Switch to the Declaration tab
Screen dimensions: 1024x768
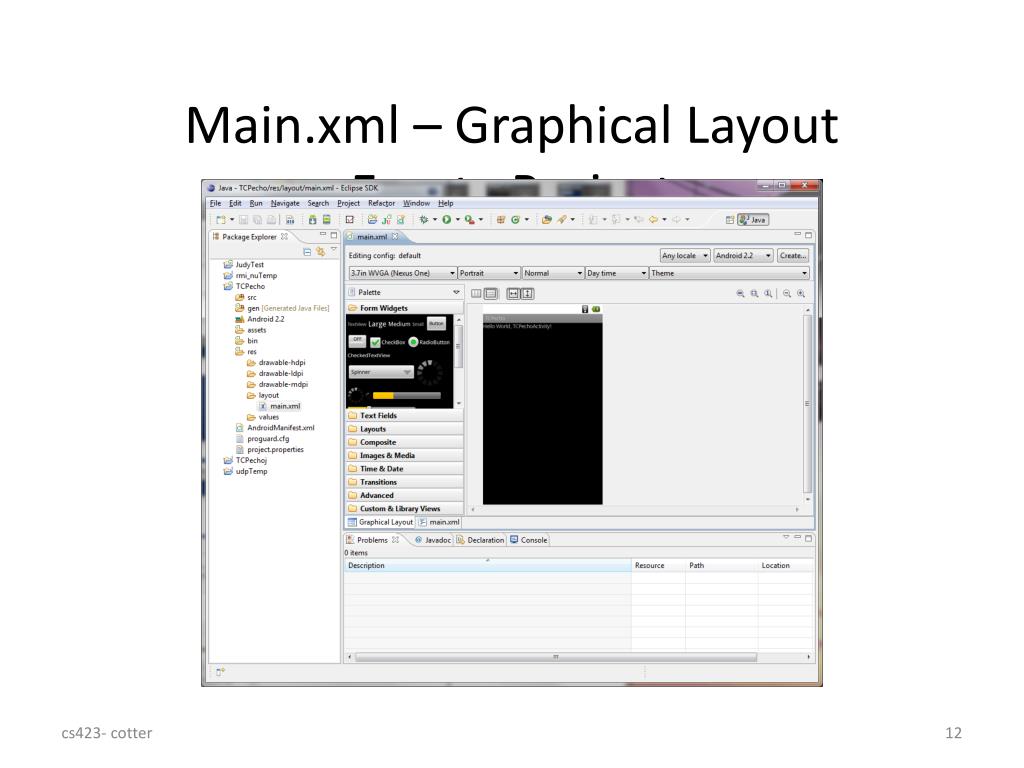click(x=480, y=540)
